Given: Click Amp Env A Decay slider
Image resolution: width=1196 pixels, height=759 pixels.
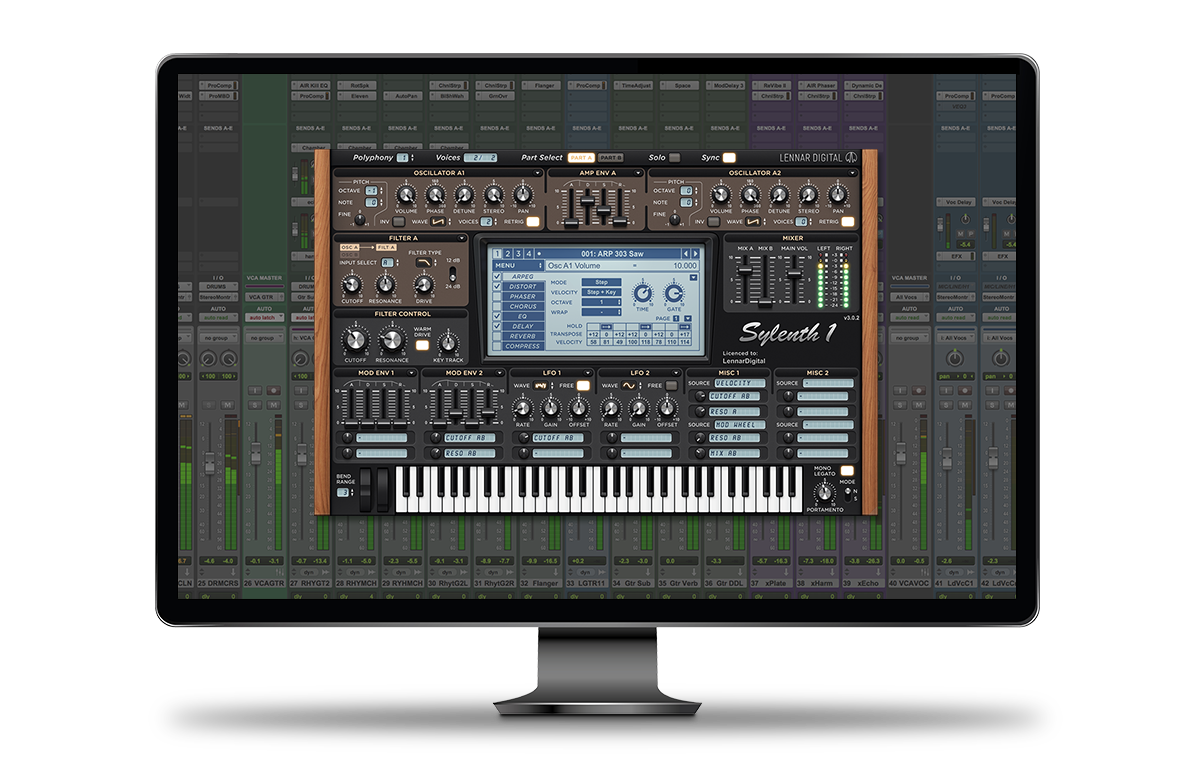Looking at the screenshot, I should [x=588, y=201].
